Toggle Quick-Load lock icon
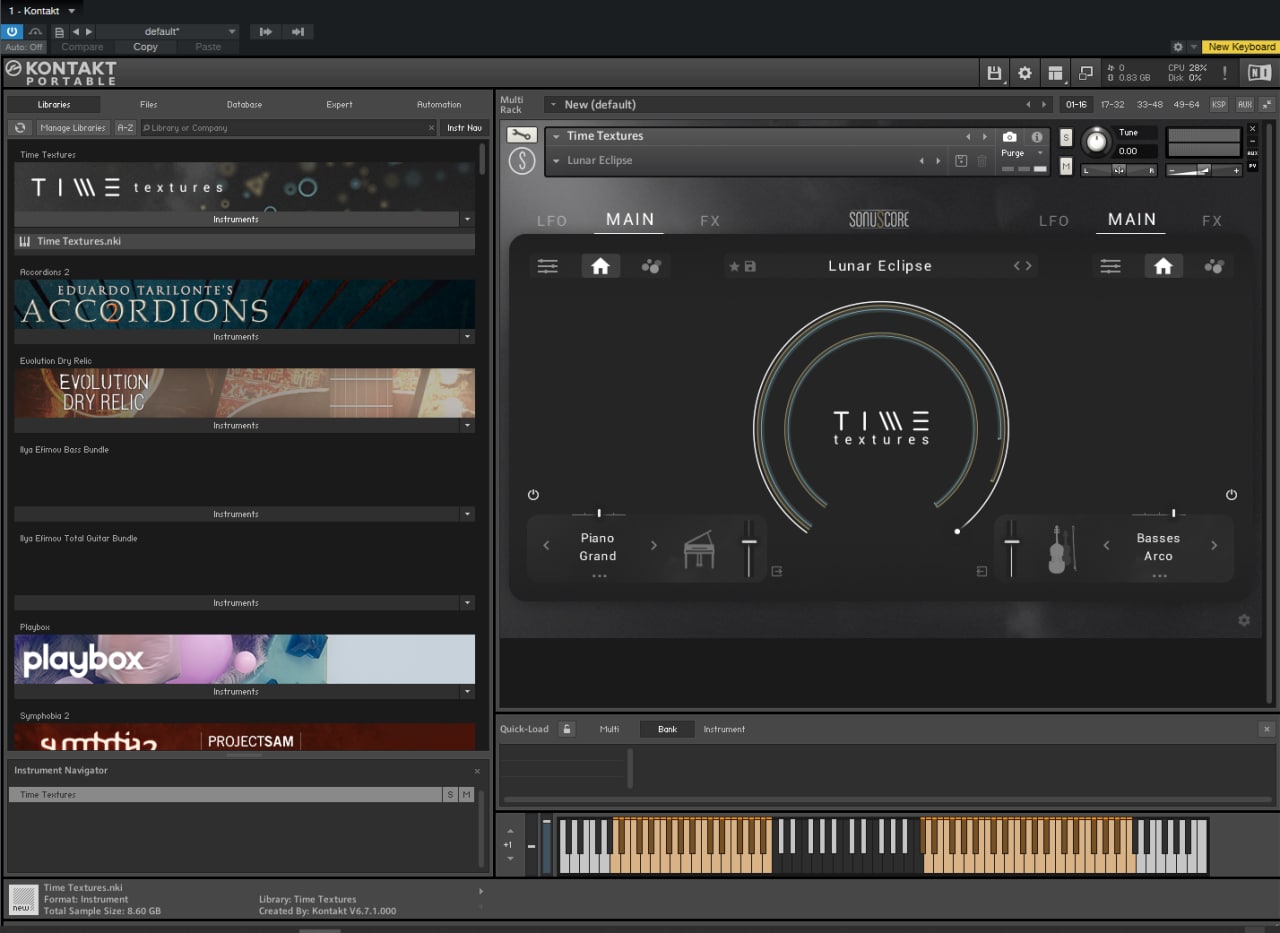The height and width of the screenshot is (933, 1280). [x=566, y=729]
